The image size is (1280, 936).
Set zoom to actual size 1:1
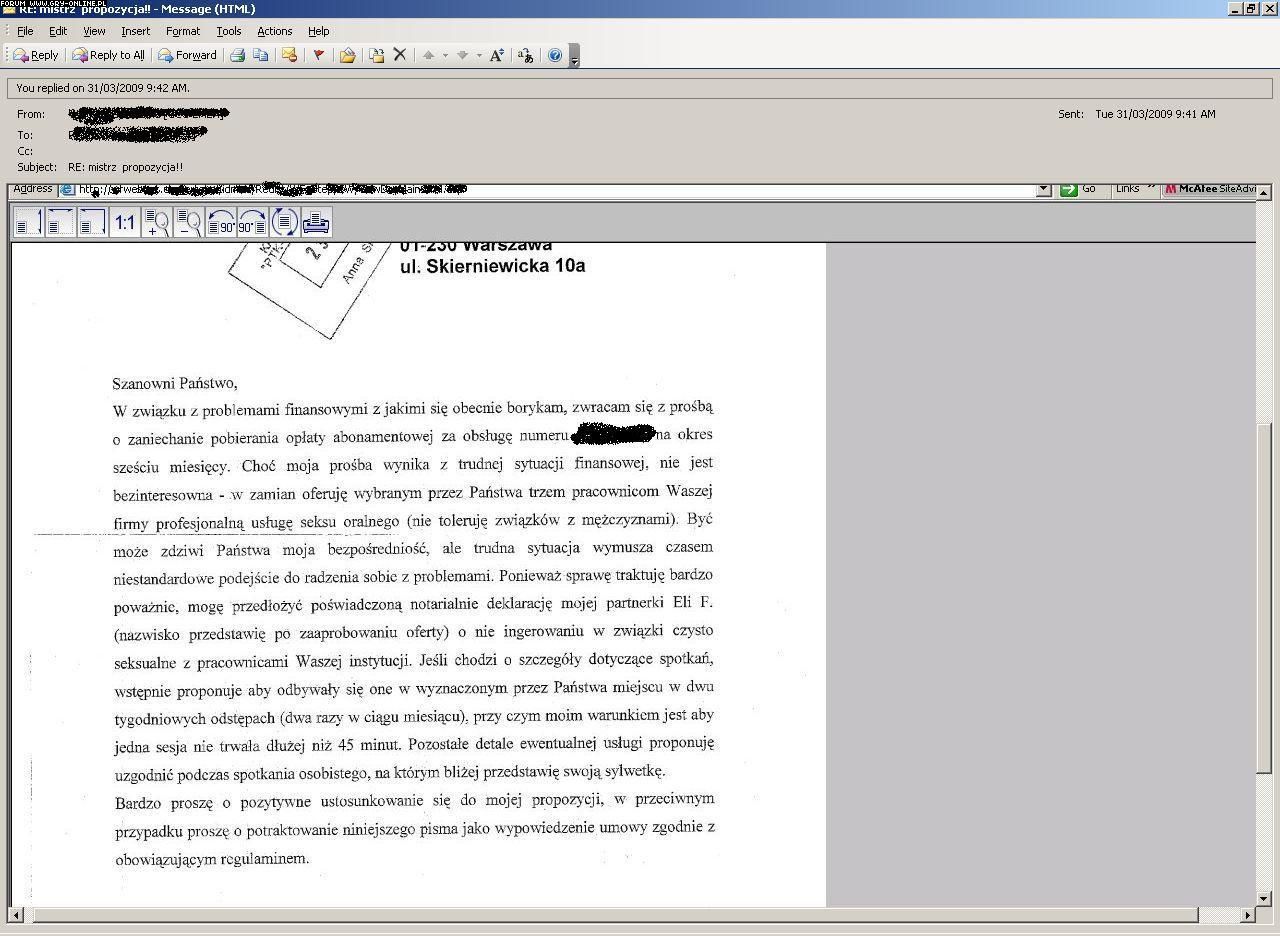point(124,222)
